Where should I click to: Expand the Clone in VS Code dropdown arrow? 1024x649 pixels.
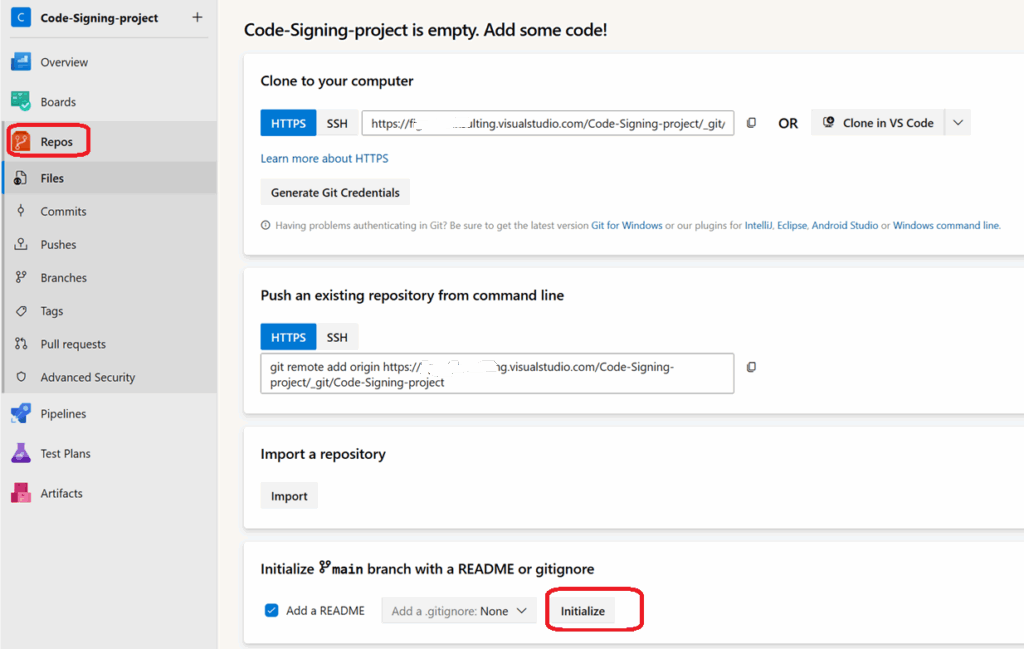pos(958,123)
